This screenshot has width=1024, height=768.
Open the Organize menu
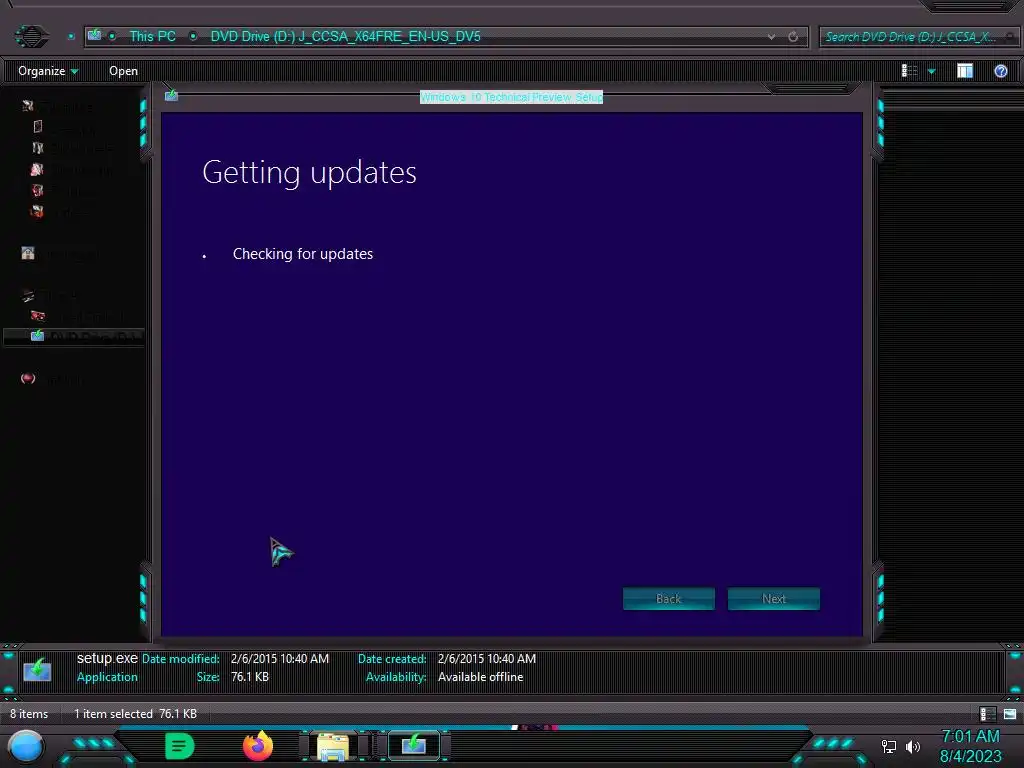coord(48,71)
